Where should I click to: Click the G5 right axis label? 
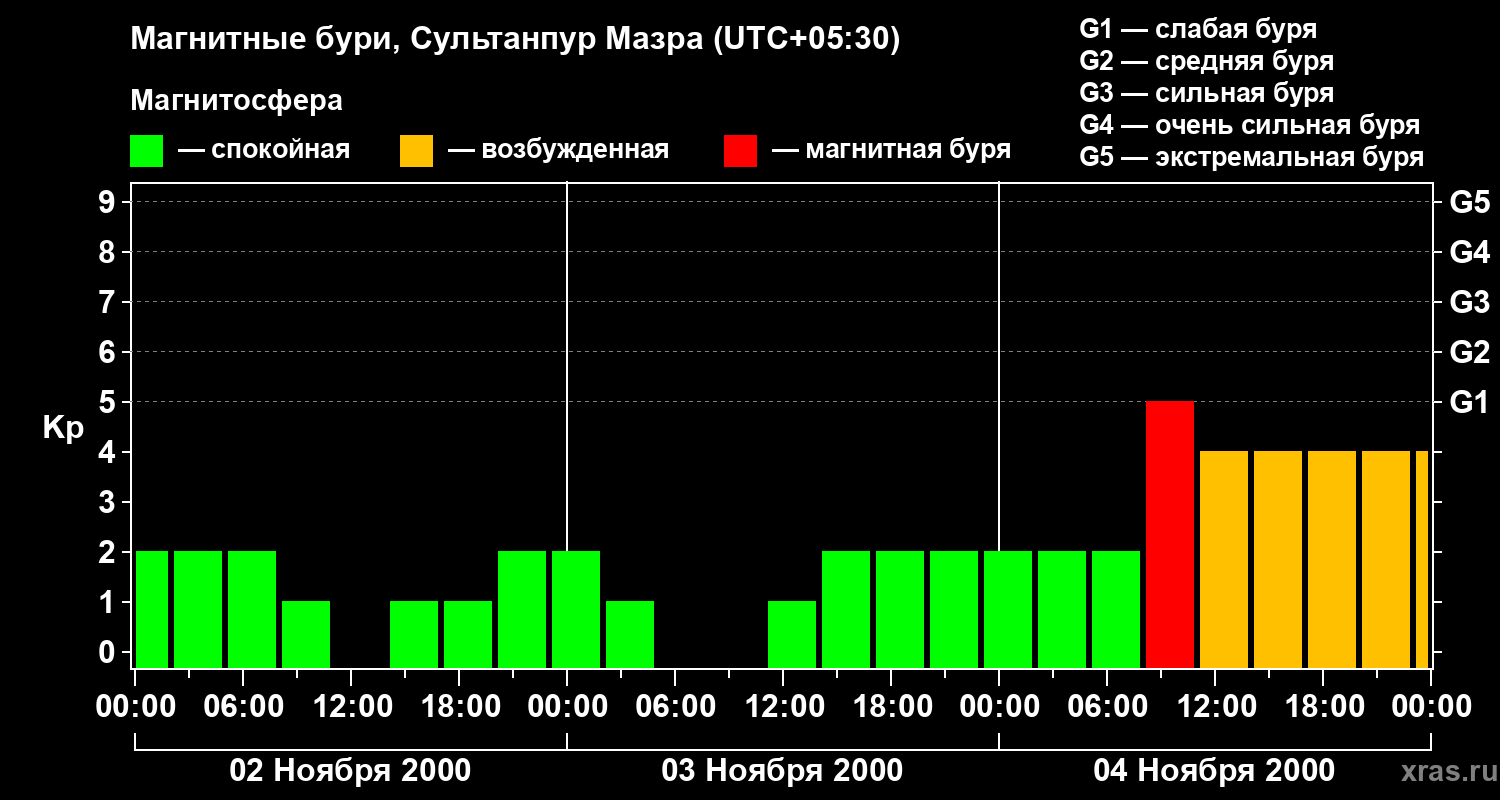1469,202
